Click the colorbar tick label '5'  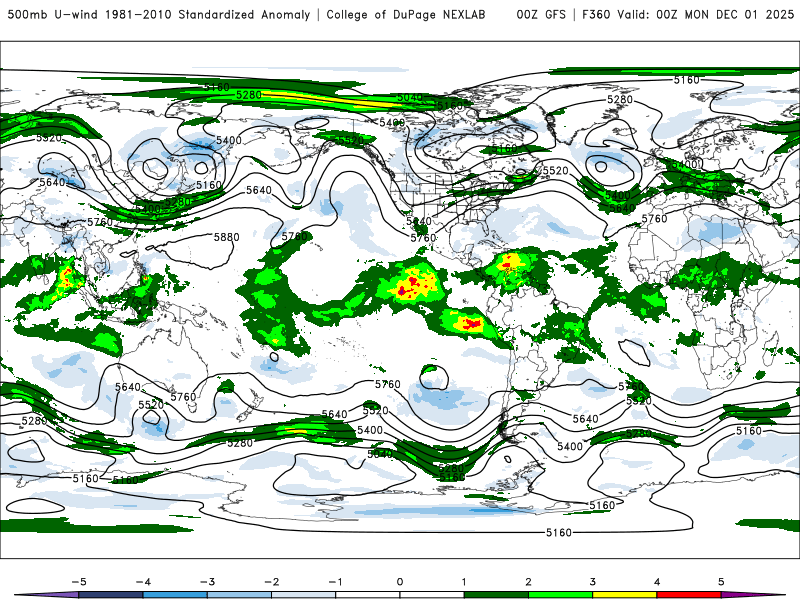pyautogui.click(x=721, y=582)
